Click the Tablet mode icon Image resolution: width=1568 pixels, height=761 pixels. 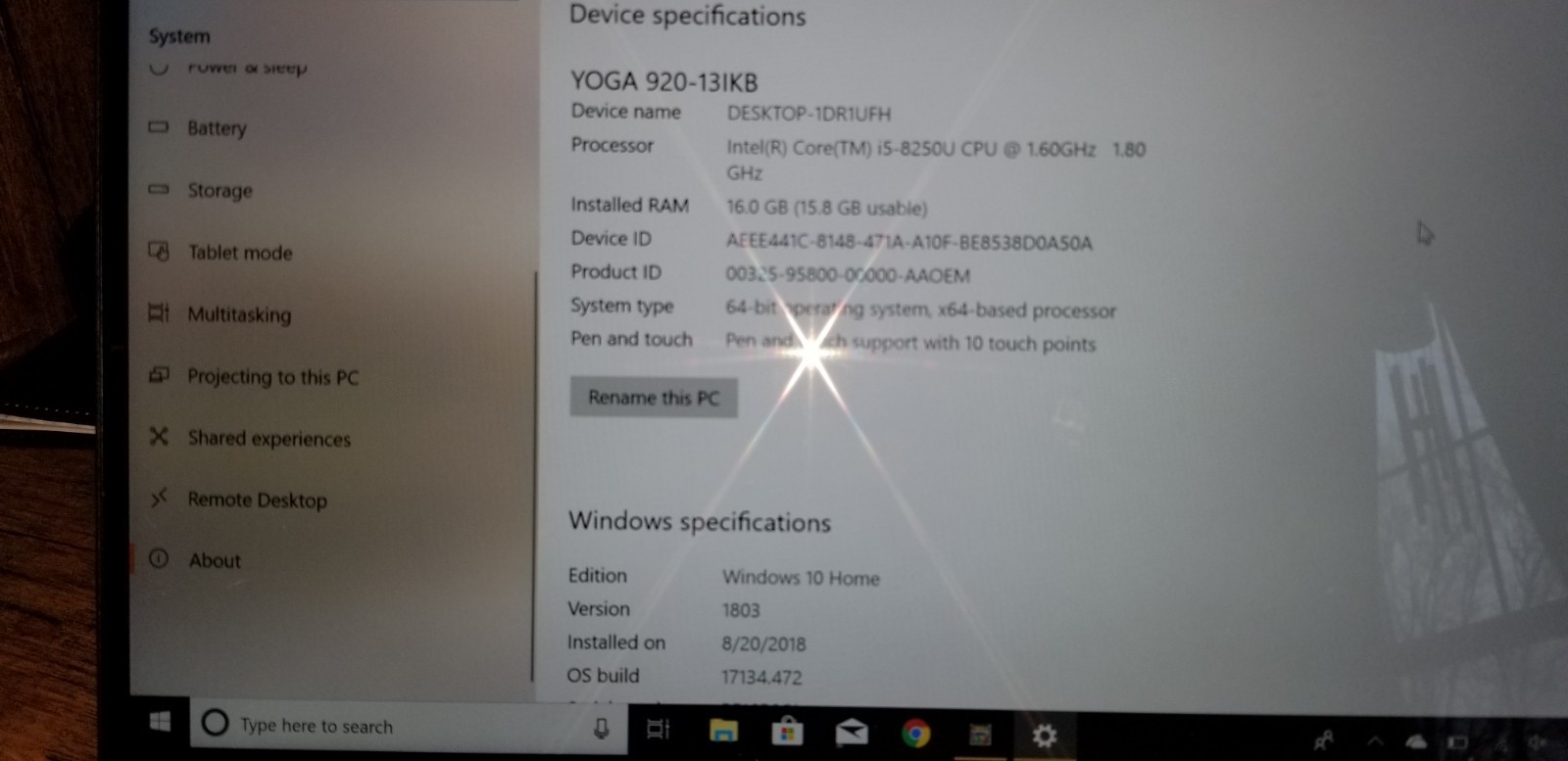pos(158,252)
